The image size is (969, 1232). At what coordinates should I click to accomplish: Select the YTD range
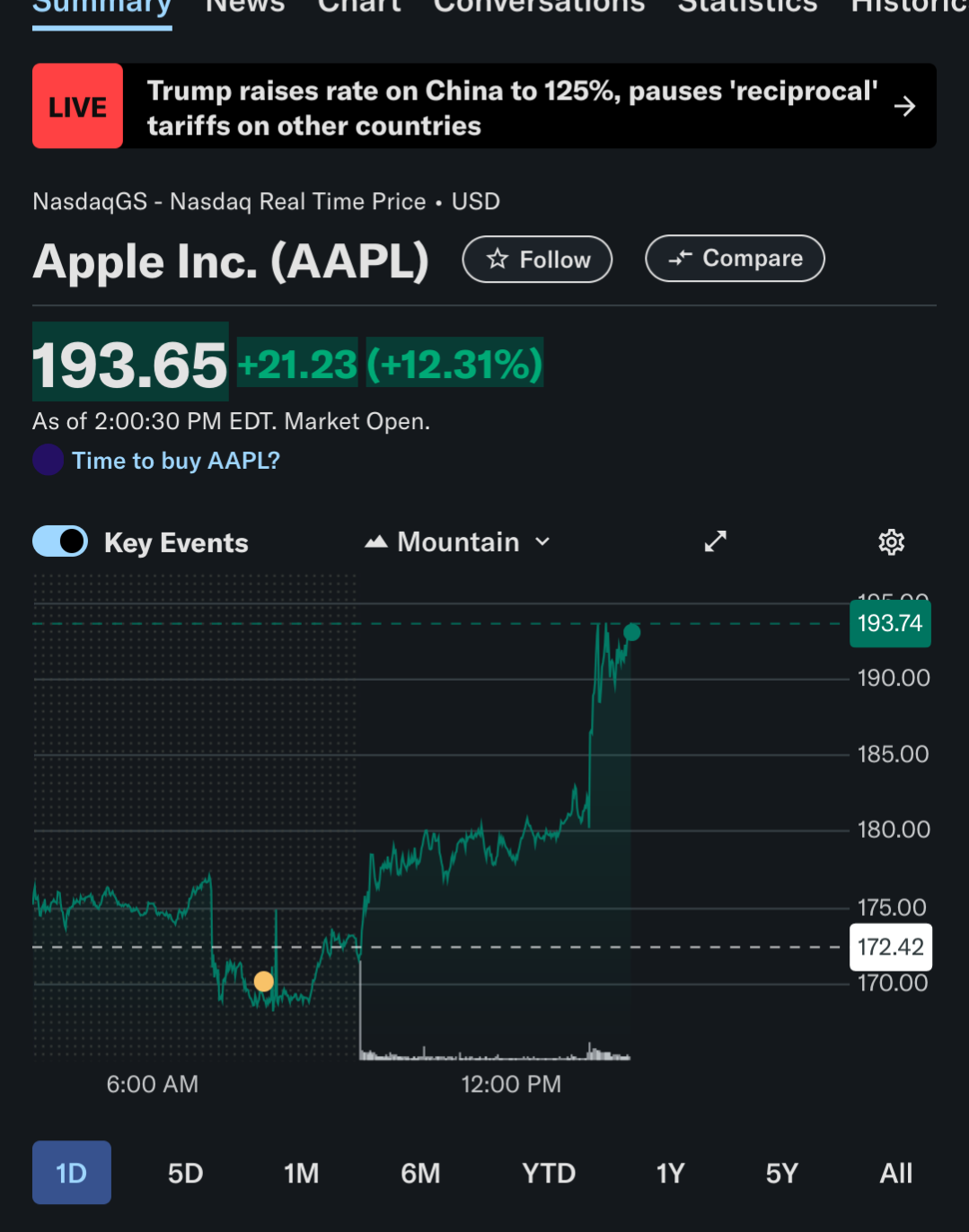point(549,1173)
